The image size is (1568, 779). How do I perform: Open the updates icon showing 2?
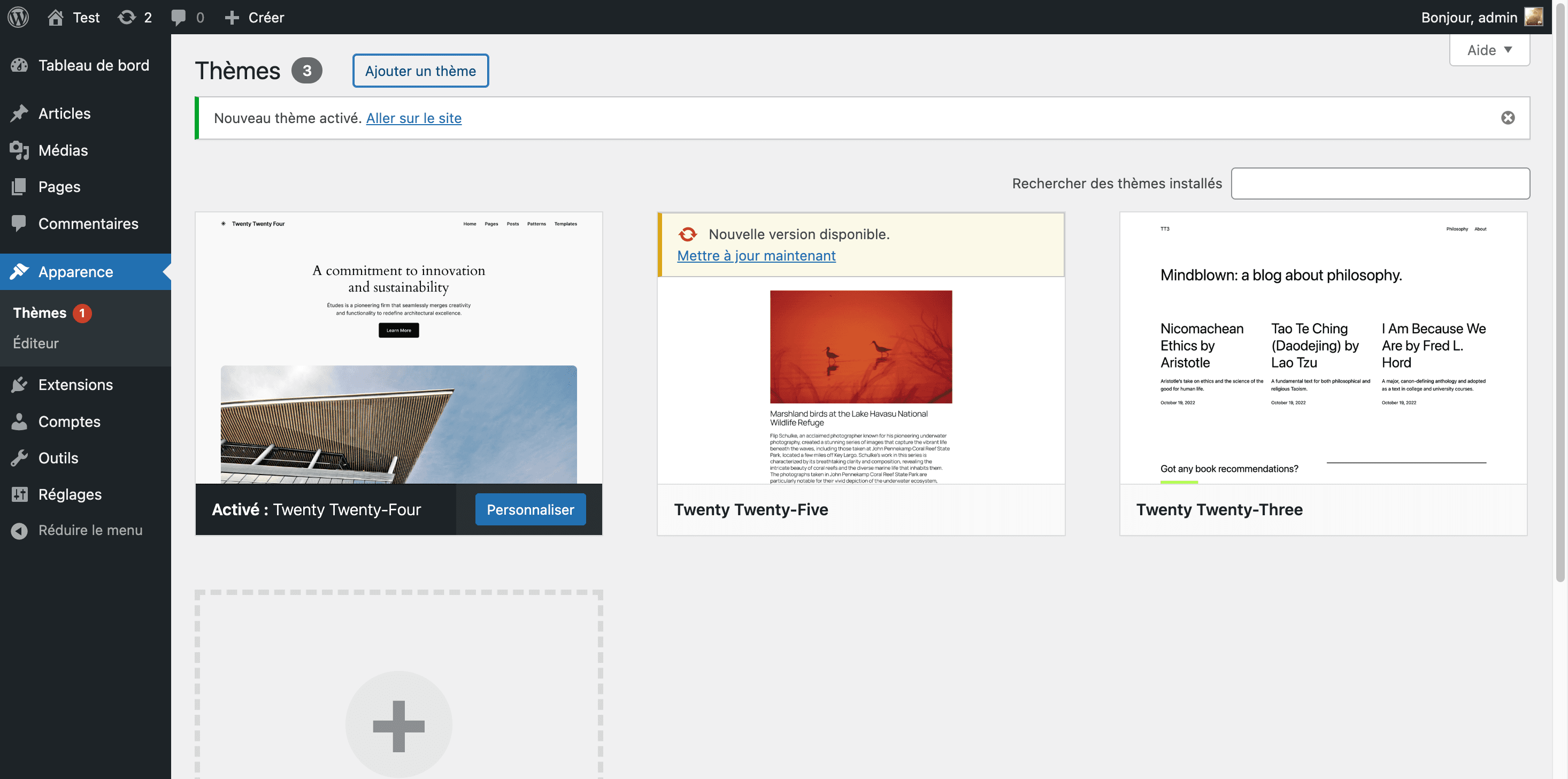coord(127,17)
